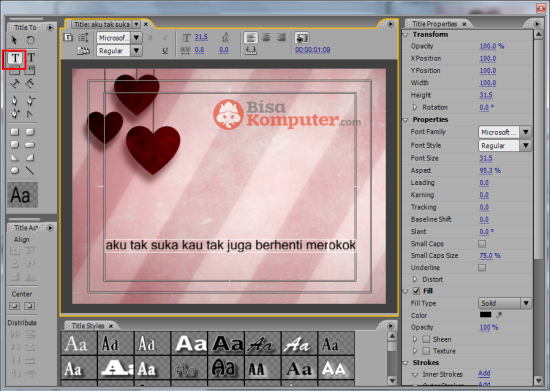550x391 pixels.
Task: Select the Delete Anchor Point tool
Action: 30,101
